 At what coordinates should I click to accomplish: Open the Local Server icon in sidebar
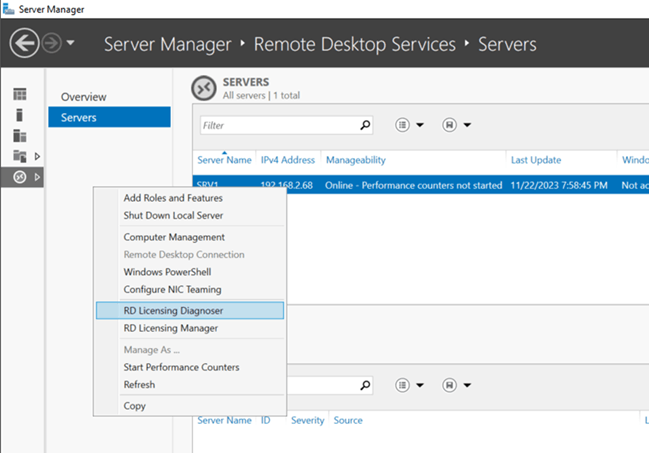click(x=19, y=115)
